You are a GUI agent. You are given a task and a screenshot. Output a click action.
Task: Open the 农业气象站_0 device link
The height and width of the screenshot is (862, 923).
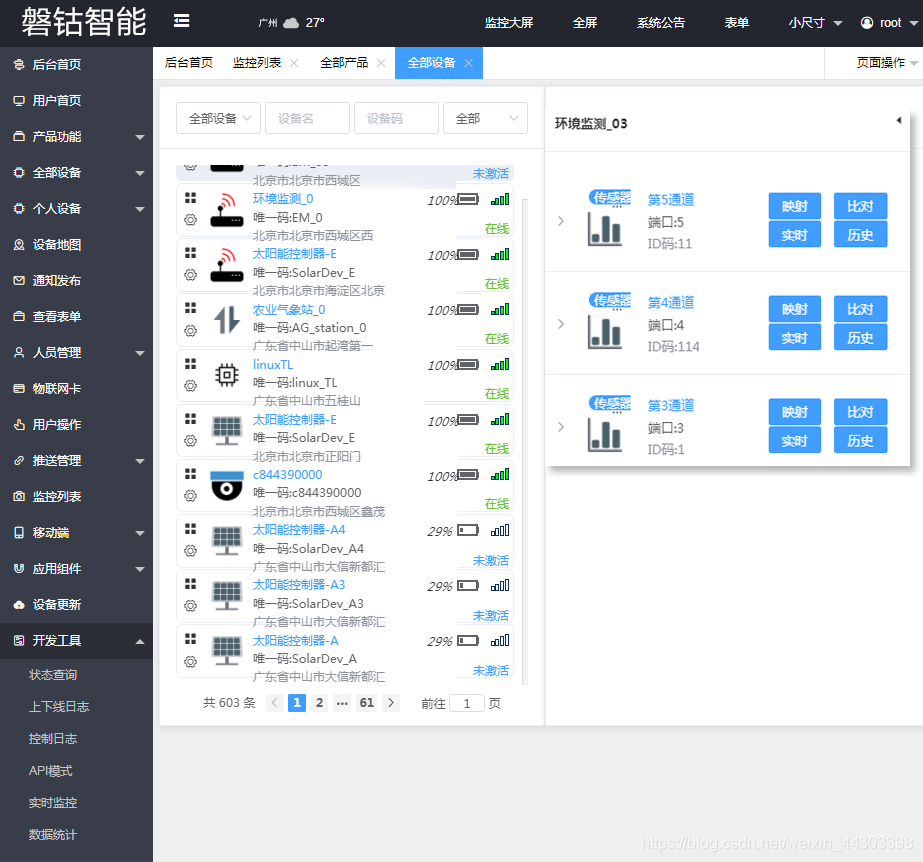tap(288, 310)
